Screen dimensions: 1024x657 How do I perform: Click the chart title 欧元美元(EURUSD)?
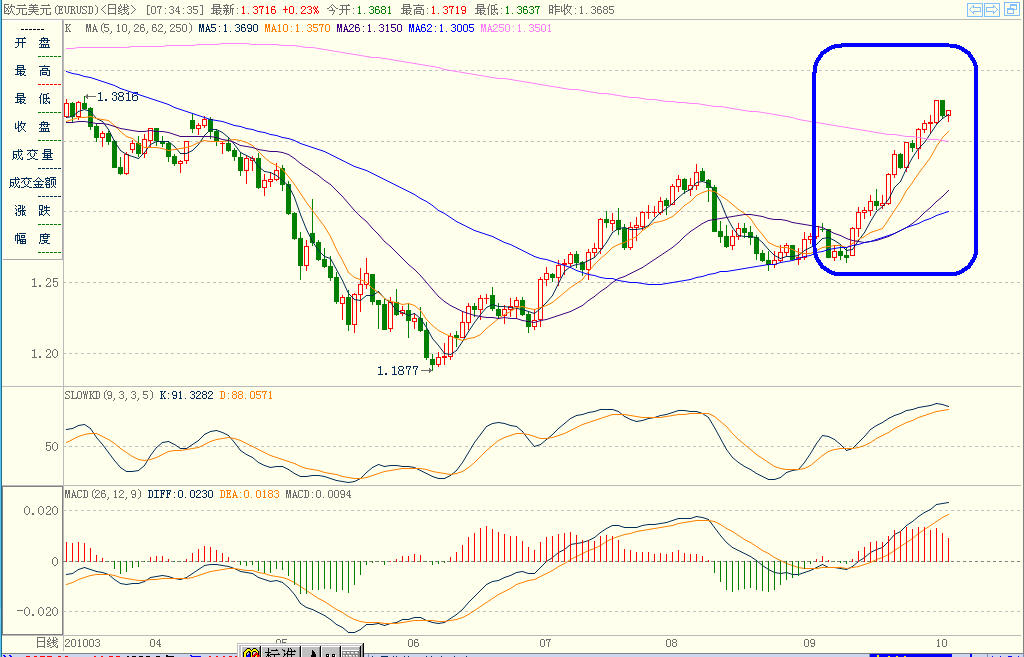tap(50, 10)
